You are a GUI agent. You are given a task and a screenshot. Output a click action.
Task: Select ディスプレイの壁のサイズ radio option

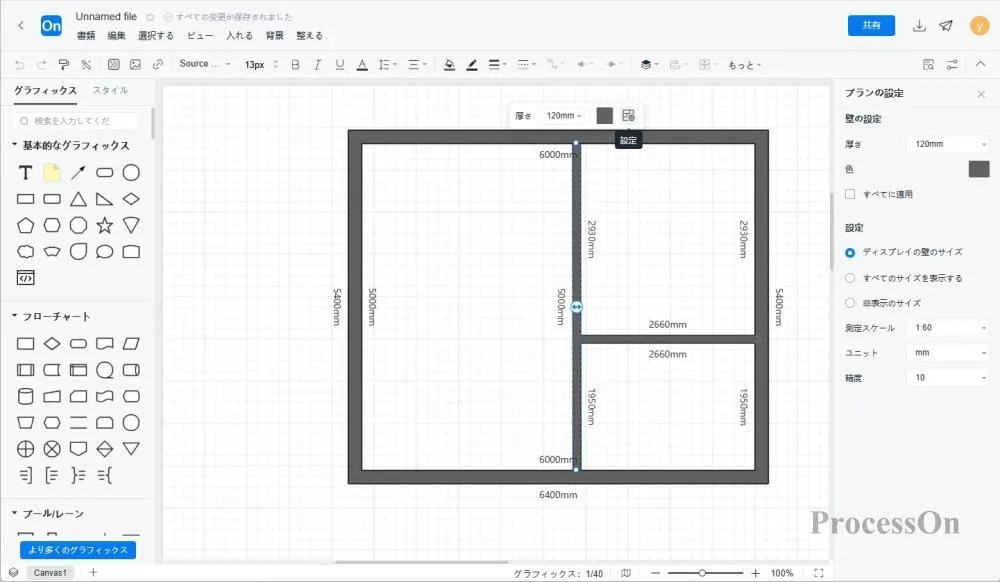(850, 252)
